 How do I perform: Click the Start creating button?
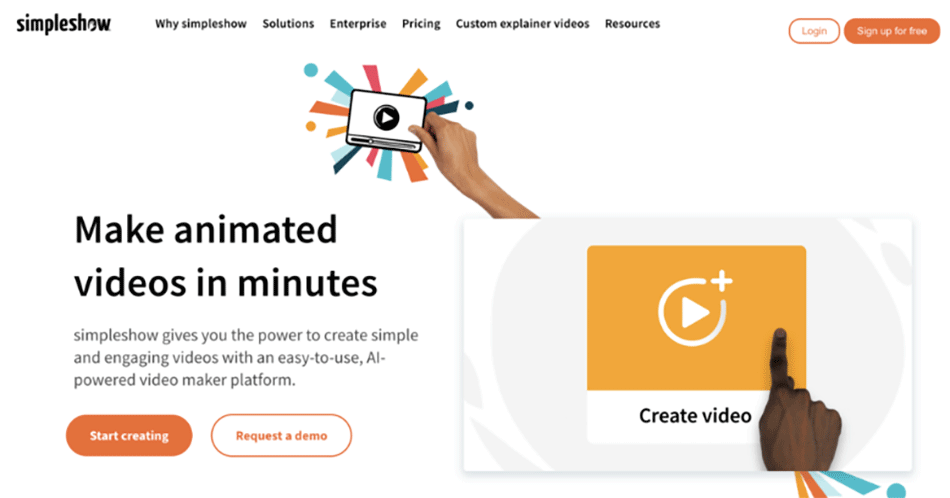129,436
